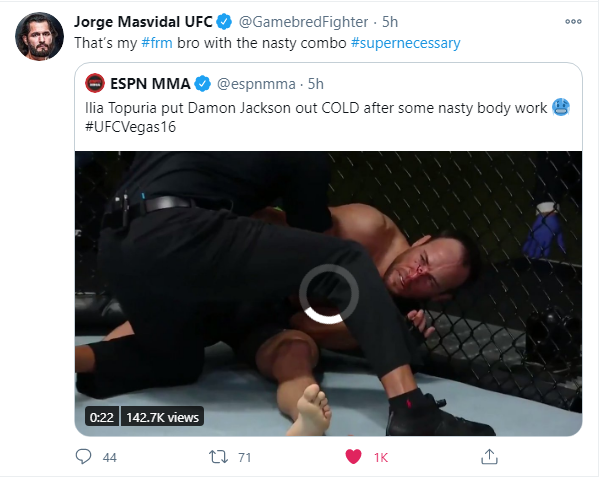This screenshot has height=477, width=609.
Task: Open the 5h timestamp on Masvidal's tweet
Action: (x=390, y=22)
